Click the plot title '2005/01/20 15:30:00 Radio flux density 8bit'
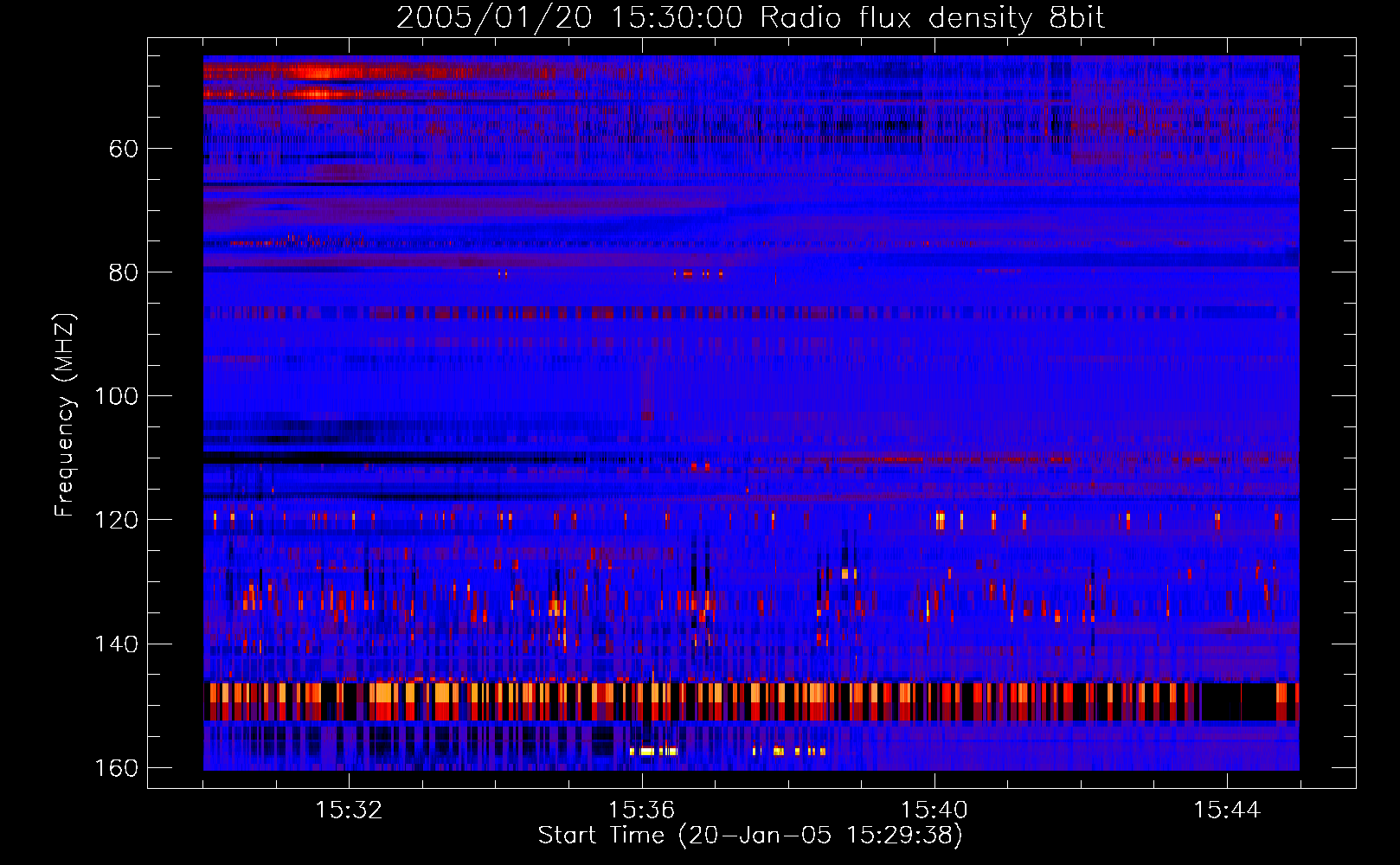 pyautogui.click(x=751, y=17)
